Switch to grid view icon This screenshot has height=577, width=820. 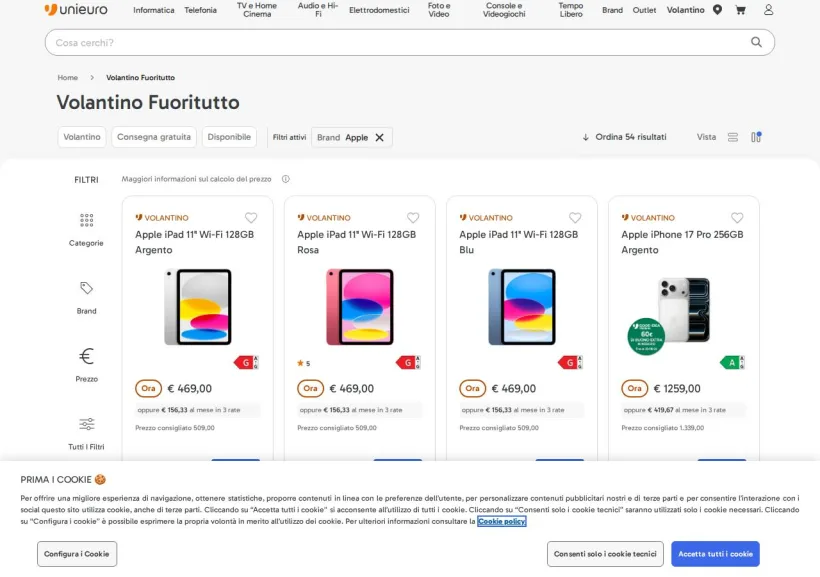click(x=756, y=137)
